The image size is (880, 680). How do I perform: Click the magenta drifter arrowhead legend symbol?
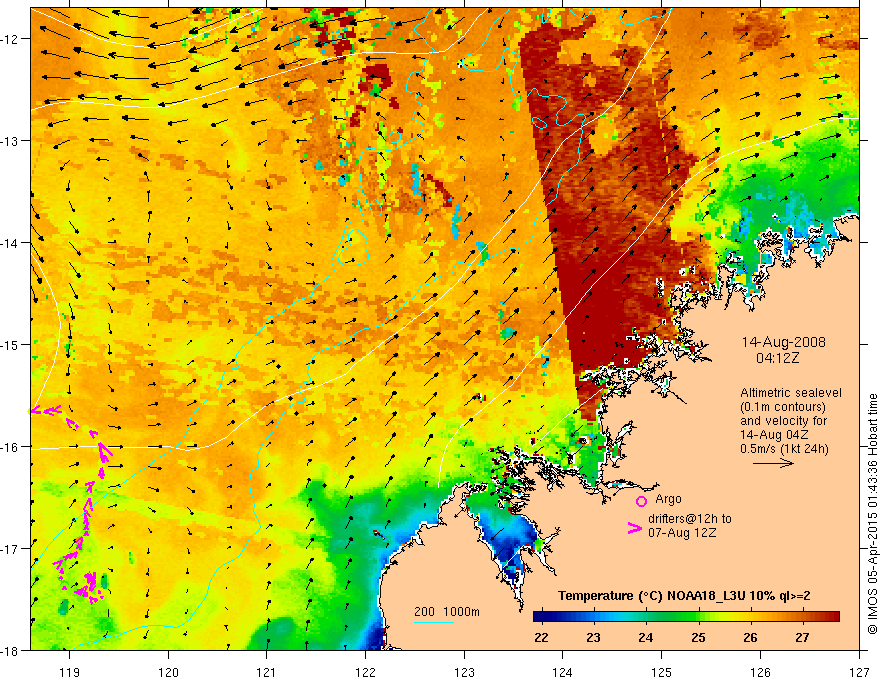click(x=634, y=528)
